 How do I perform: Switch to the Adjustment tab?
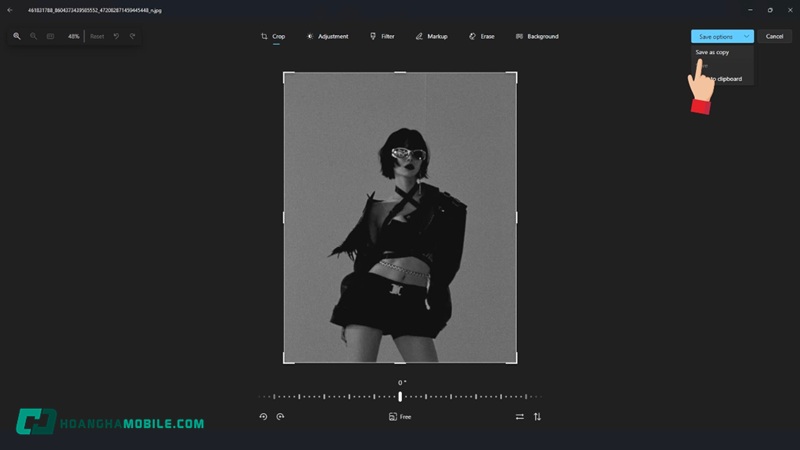[327, 36]
